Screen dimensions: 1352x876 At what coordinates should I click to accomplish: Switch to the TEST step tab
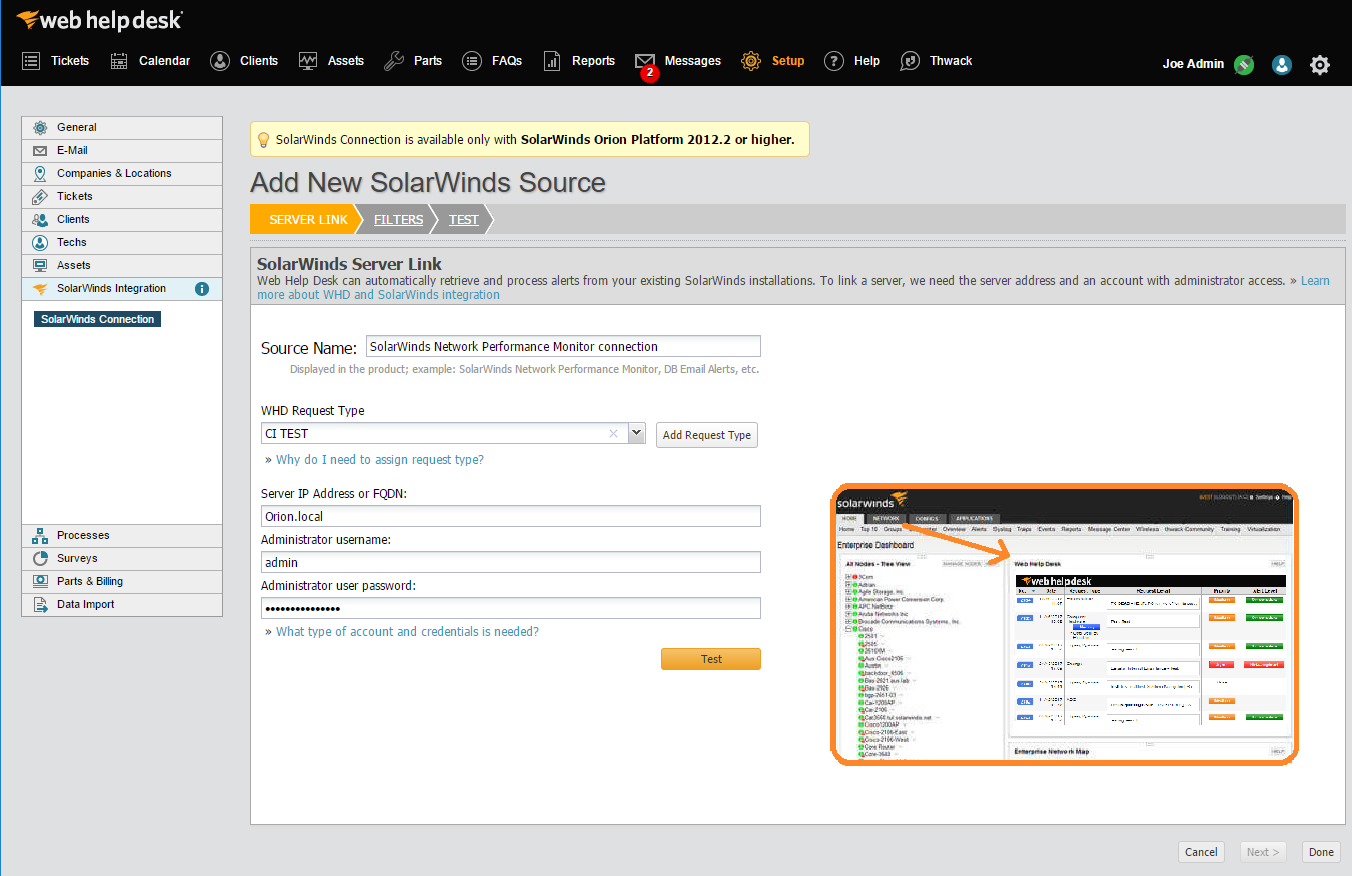[464, 220]
